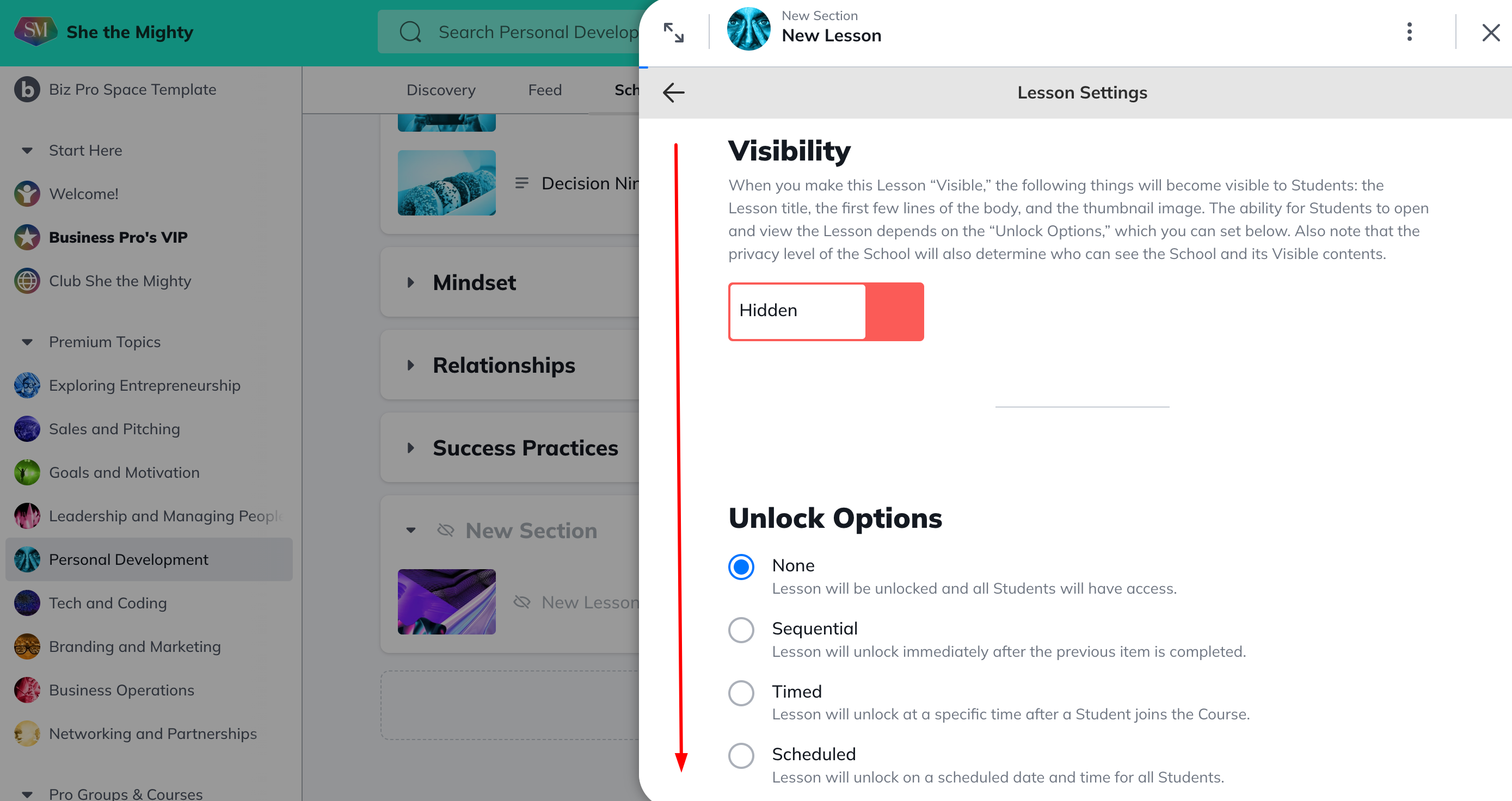This screenshot has height=801, width=1512.
Task: Collapse the Premium Topics group
Action: (27, 342)
